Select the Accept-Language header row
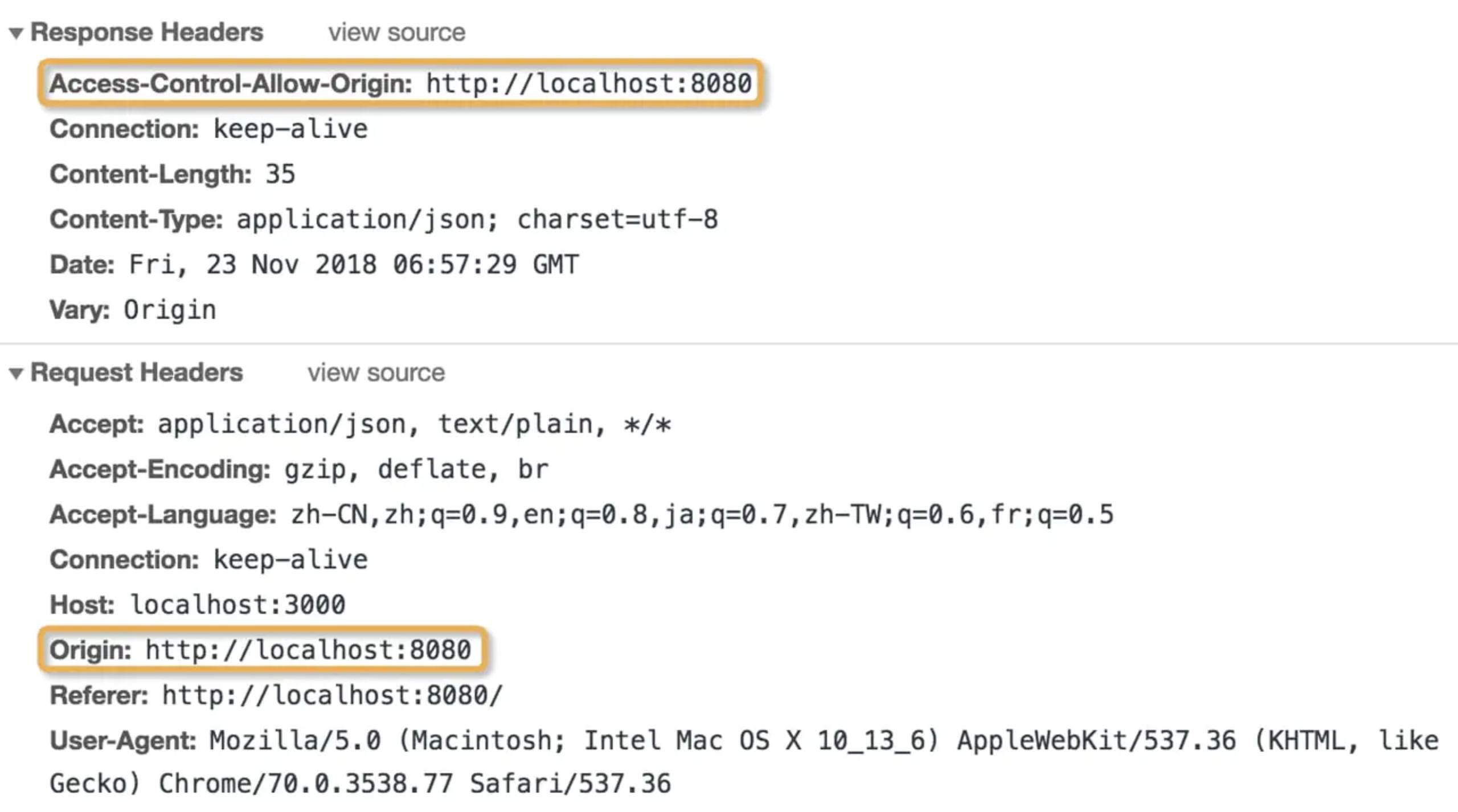The height and width of the screenshot is (812, 1458). pos(581,514)
